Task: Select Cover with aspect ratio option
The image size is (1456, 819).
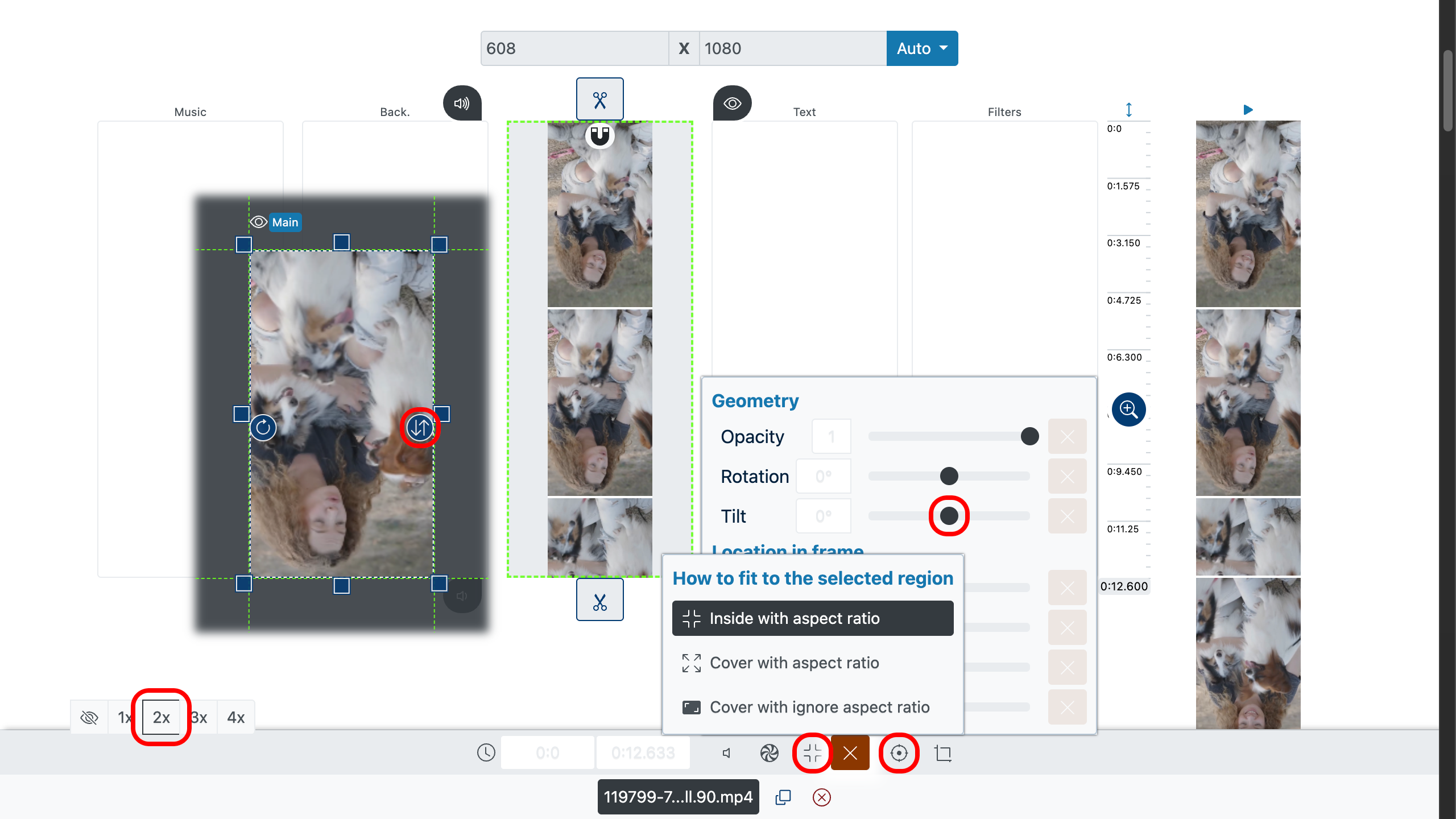Action: click(794, 663)
